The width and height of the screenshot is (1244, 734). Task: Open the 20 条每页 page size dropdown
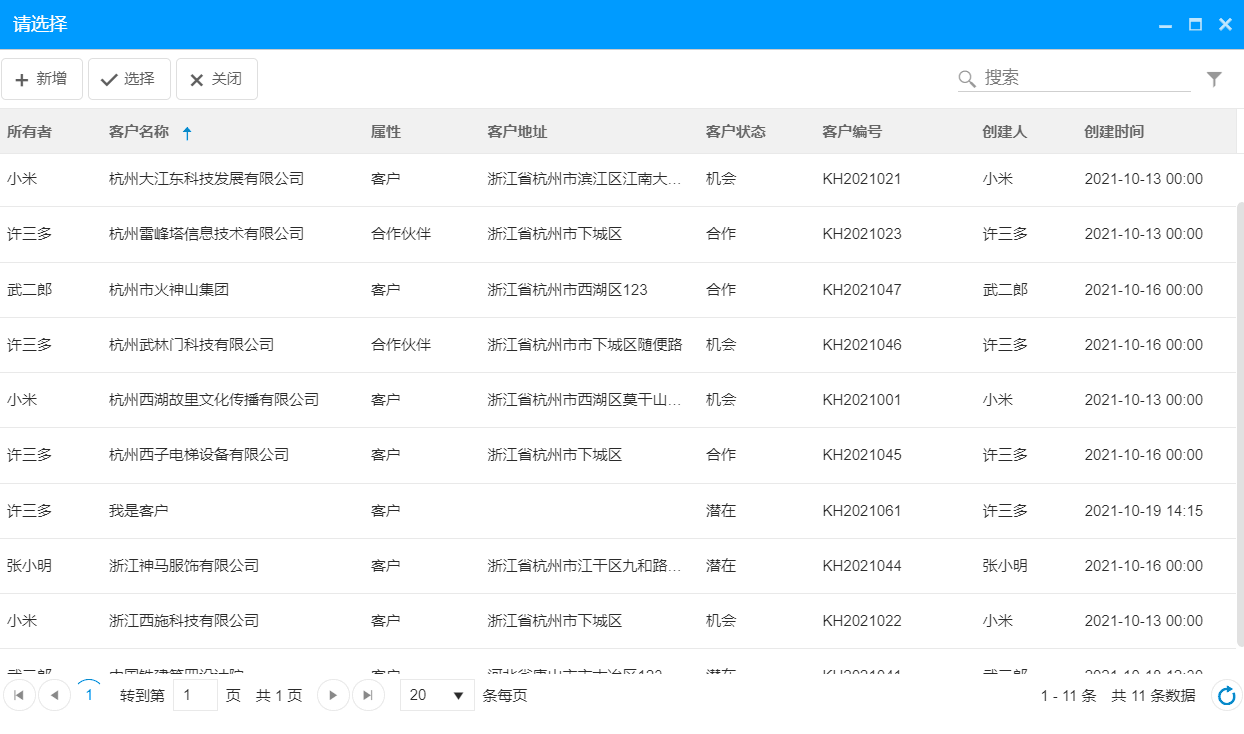(437, 695)
